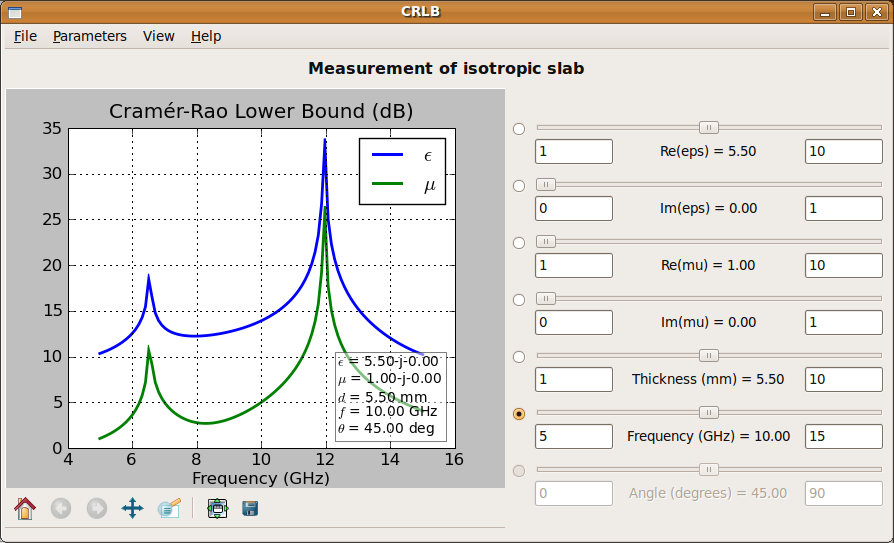The width and height of the screenshot is (894, 543).
Task: Click the Re(mu) minimum value field
Action: click(574, 266)
